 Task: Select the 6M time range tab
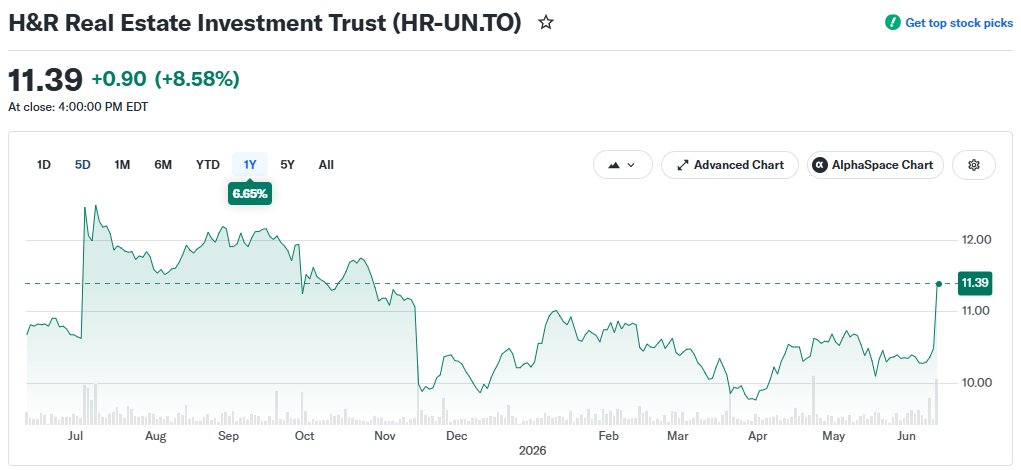tap(163, 165)
